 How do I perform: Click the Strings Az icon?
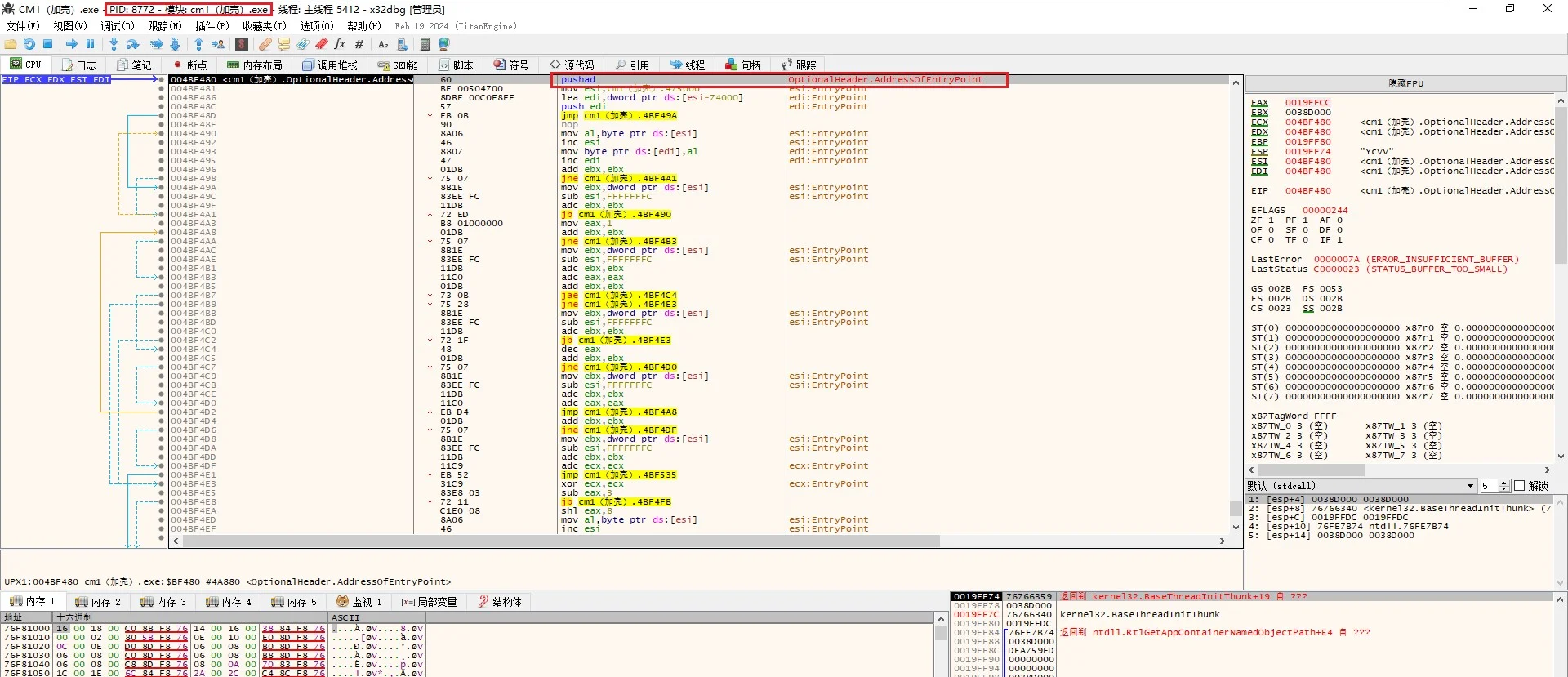click(x=383, y=44)
